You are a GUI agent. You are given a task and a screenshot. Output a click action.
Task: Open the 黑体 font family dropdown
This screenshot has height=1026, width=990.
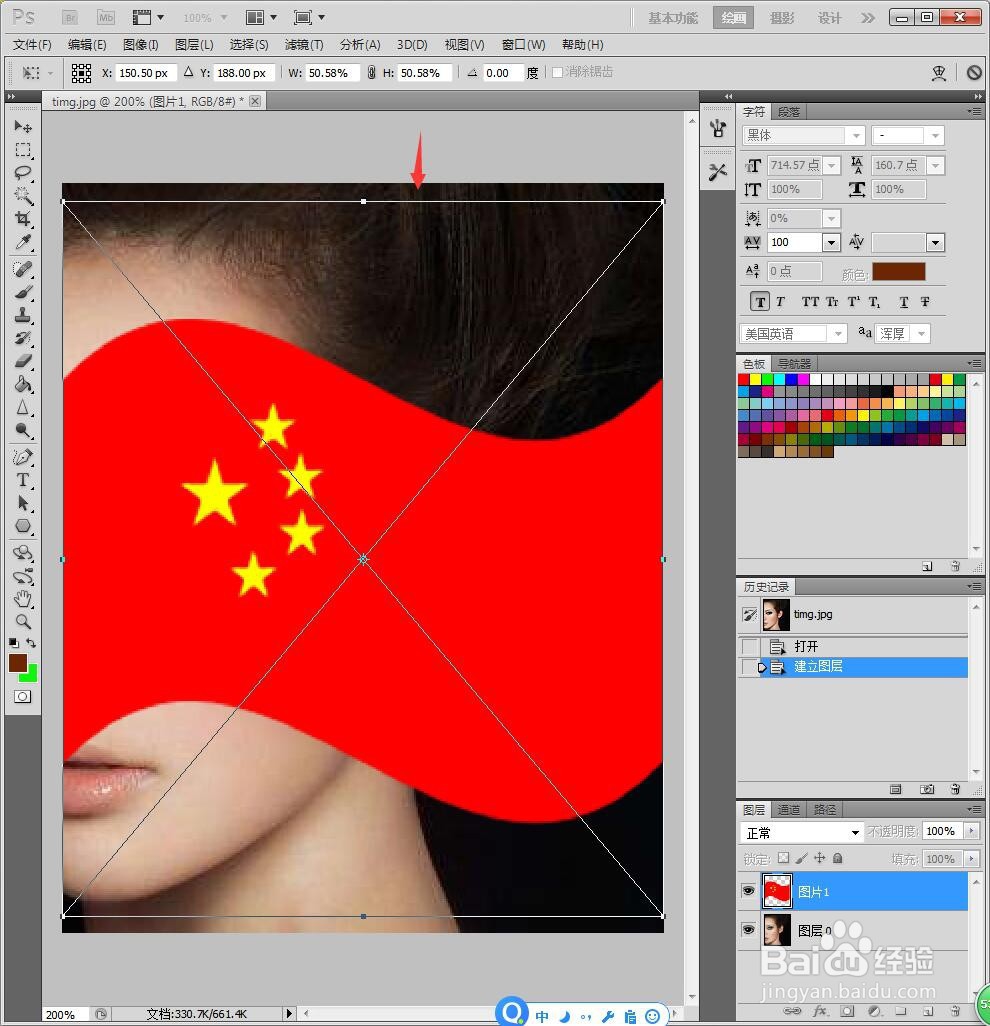click(857, 135)
